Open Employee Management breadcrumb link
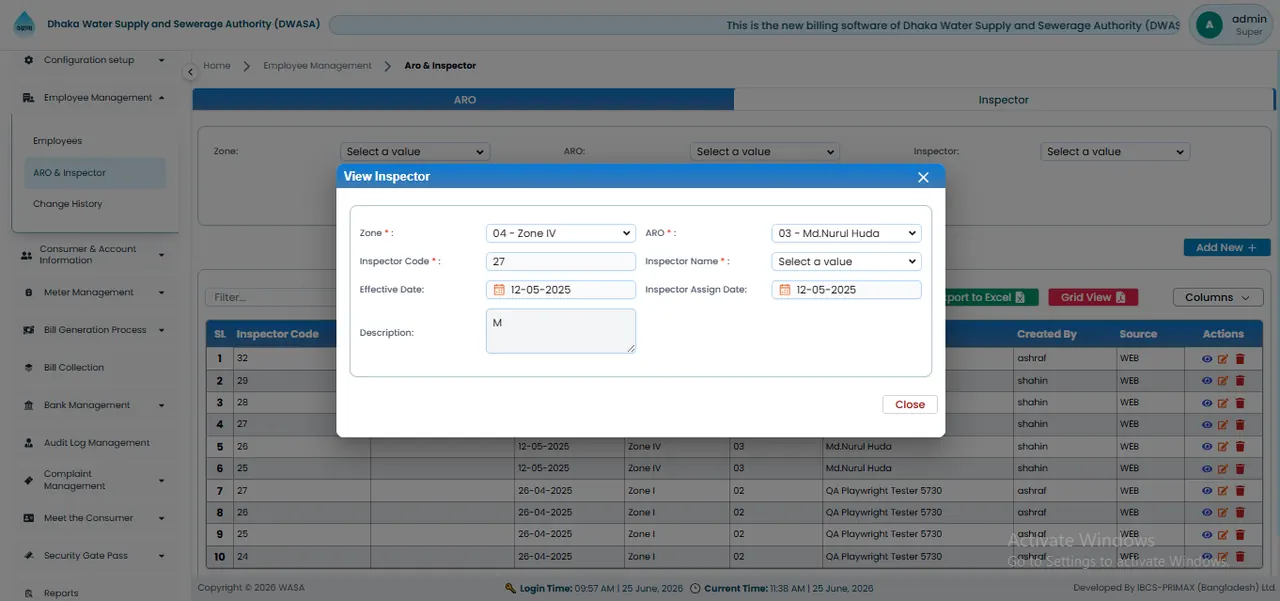 (317, 66)
